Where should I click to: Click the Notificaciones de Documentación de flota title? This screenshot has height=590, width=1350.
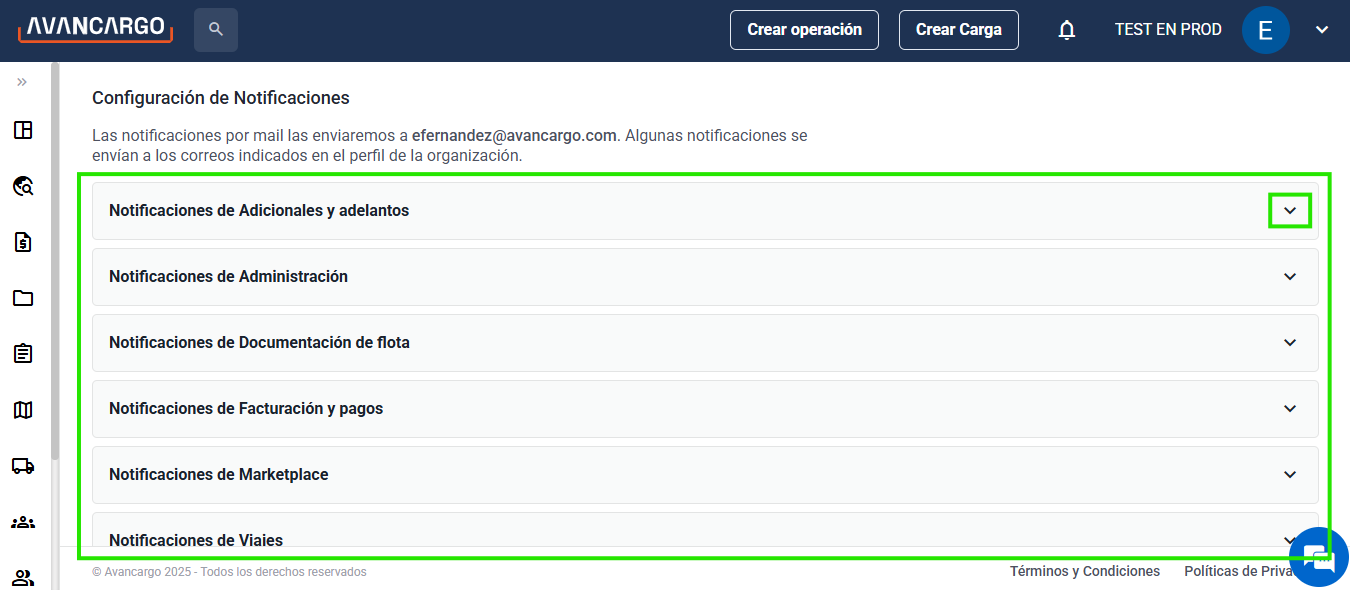click(259, 343)
